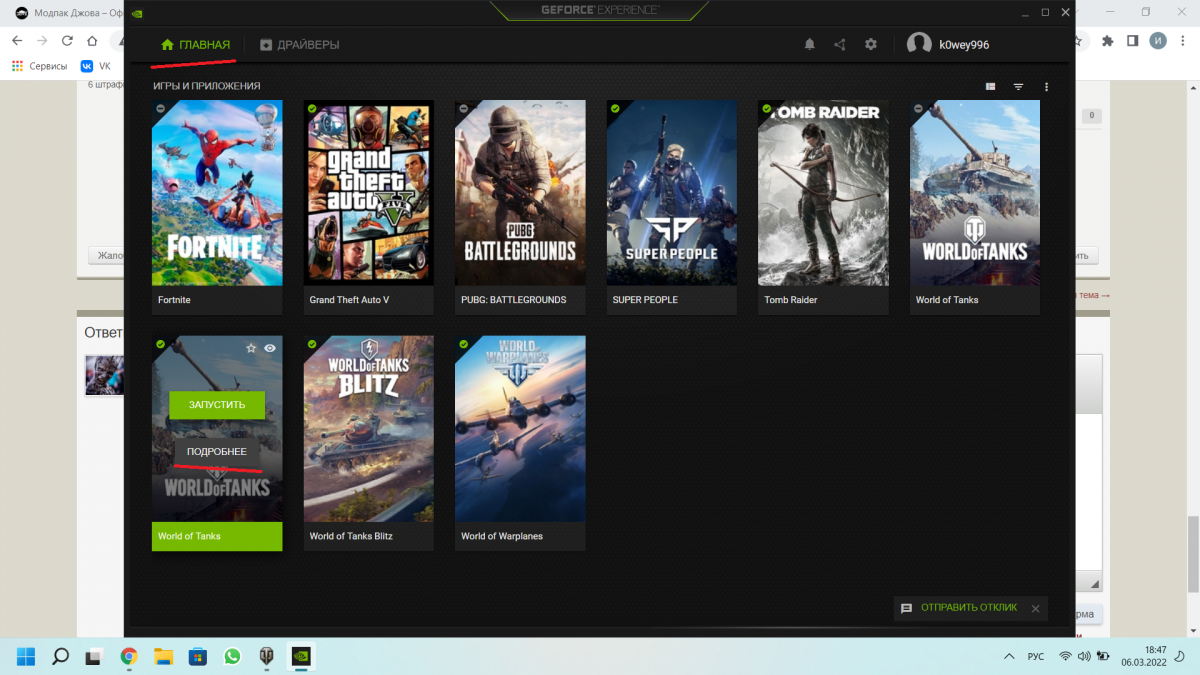This screenshot has width=1200, height=675.
Task: Go back in the Chrome browser
Action: 16,41
